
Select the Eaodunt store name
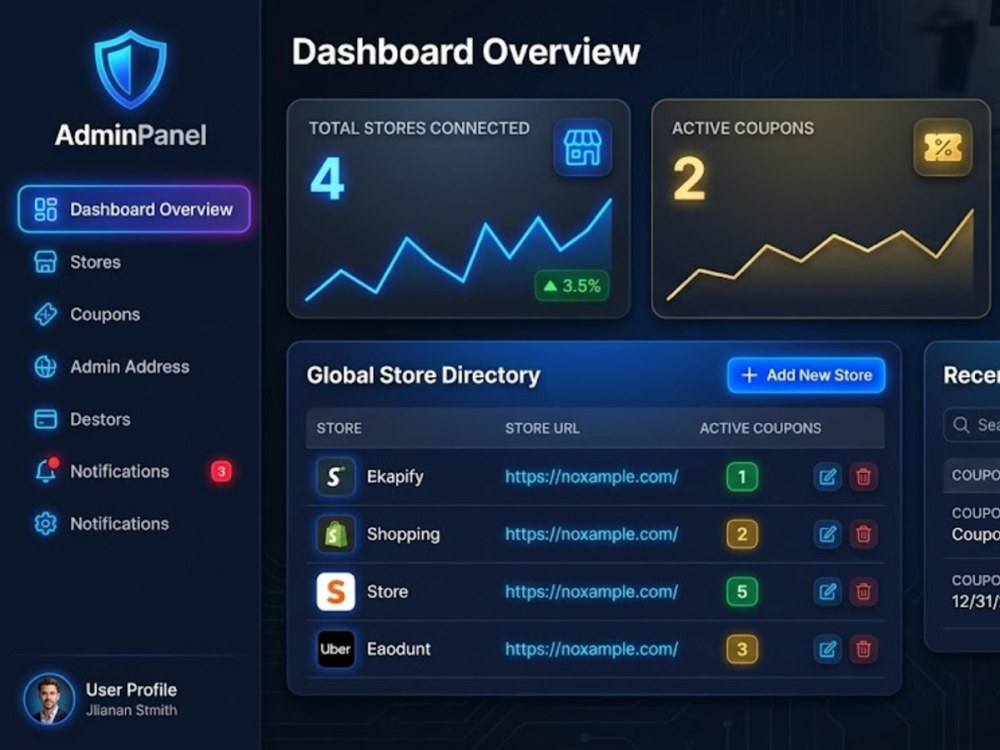click(399, 649)
